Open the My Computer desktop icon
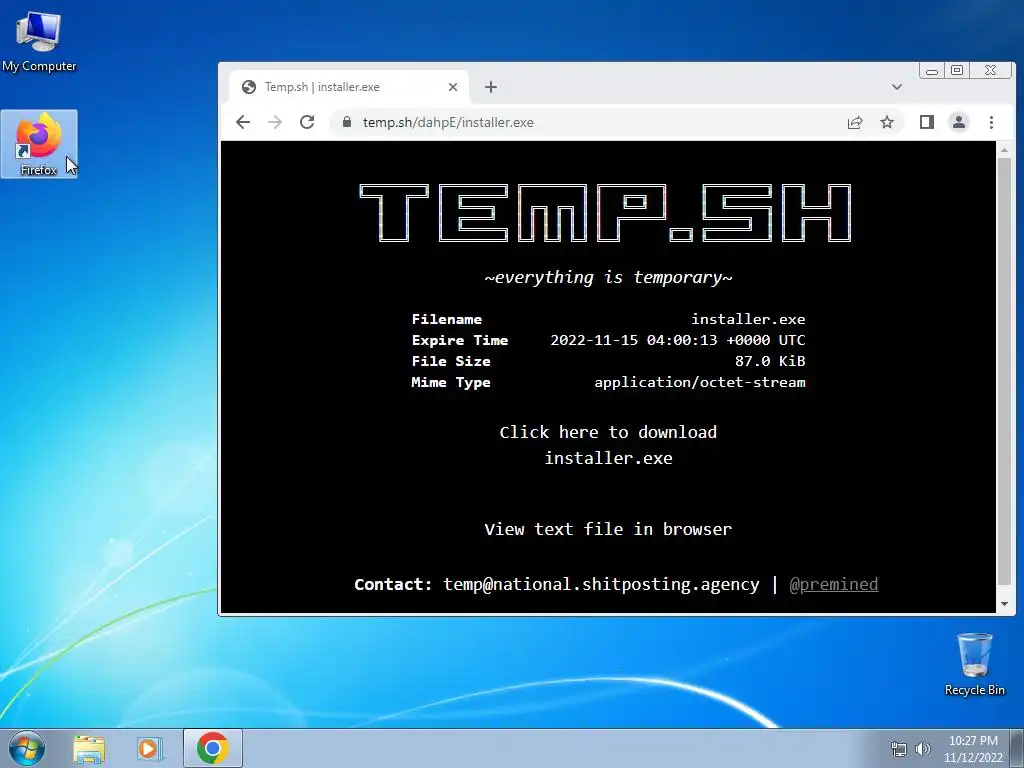Screen dimensions: 1024x768 tap(39, 40)
